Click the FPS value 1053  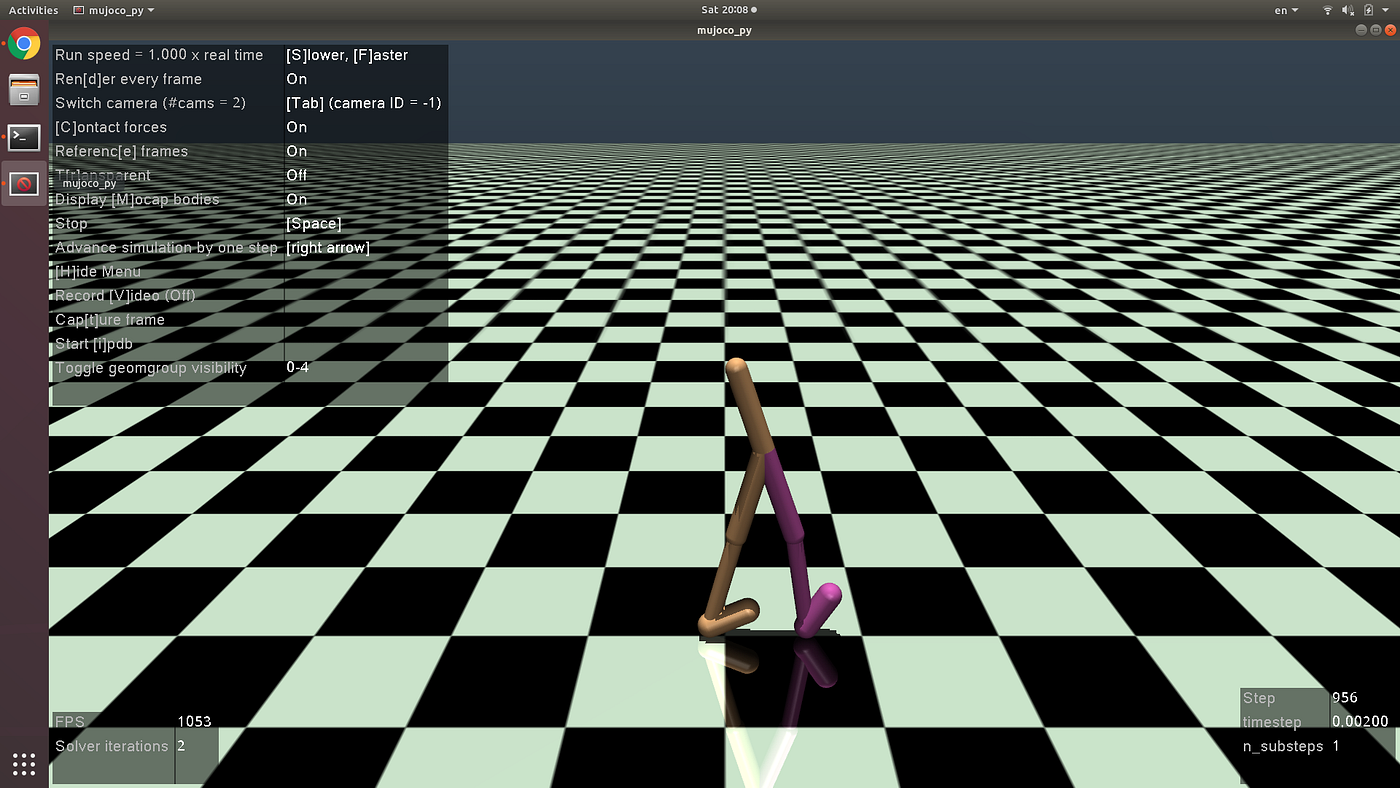(194, 721)
